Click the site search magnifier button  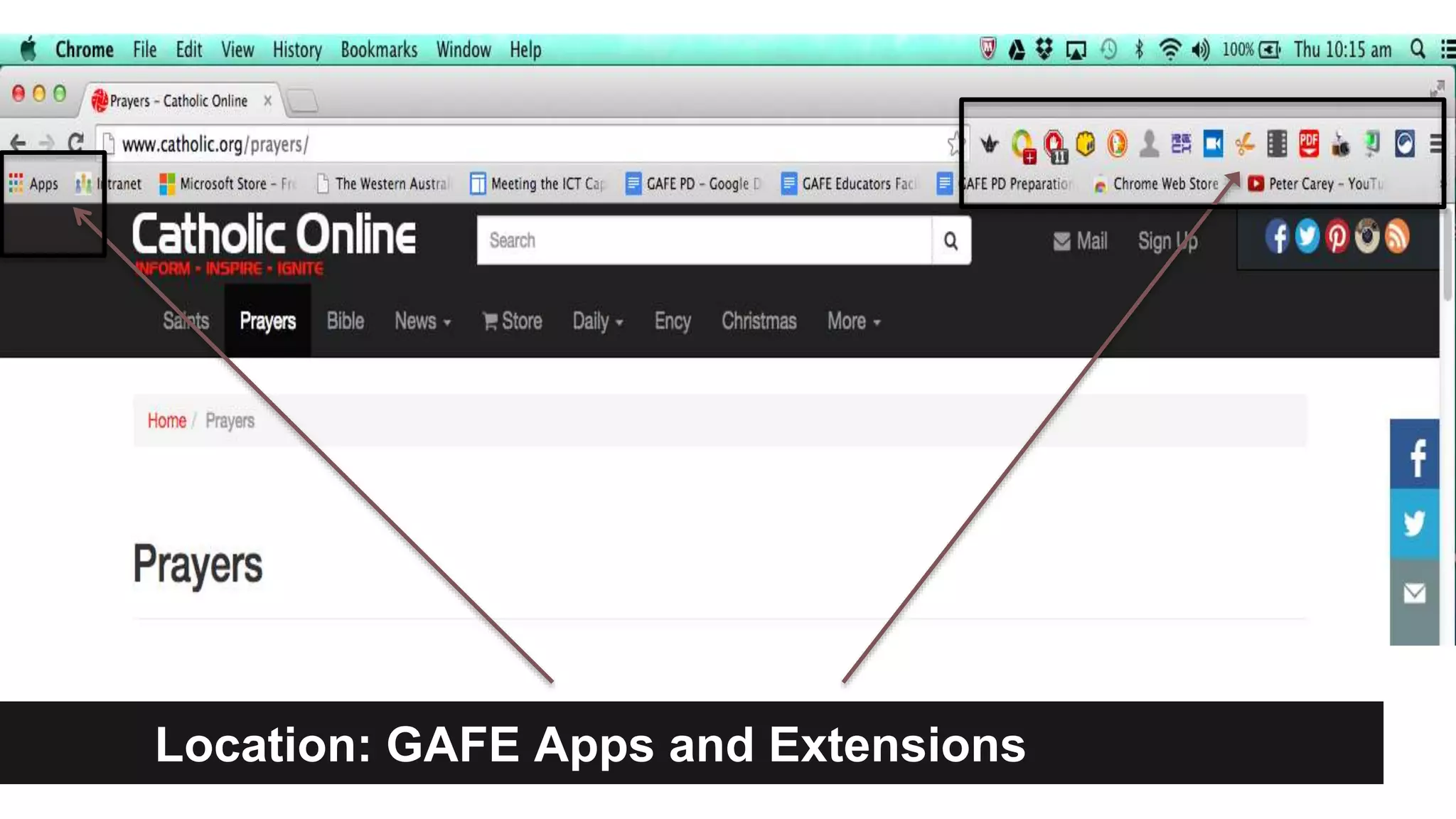coord(951,241)
